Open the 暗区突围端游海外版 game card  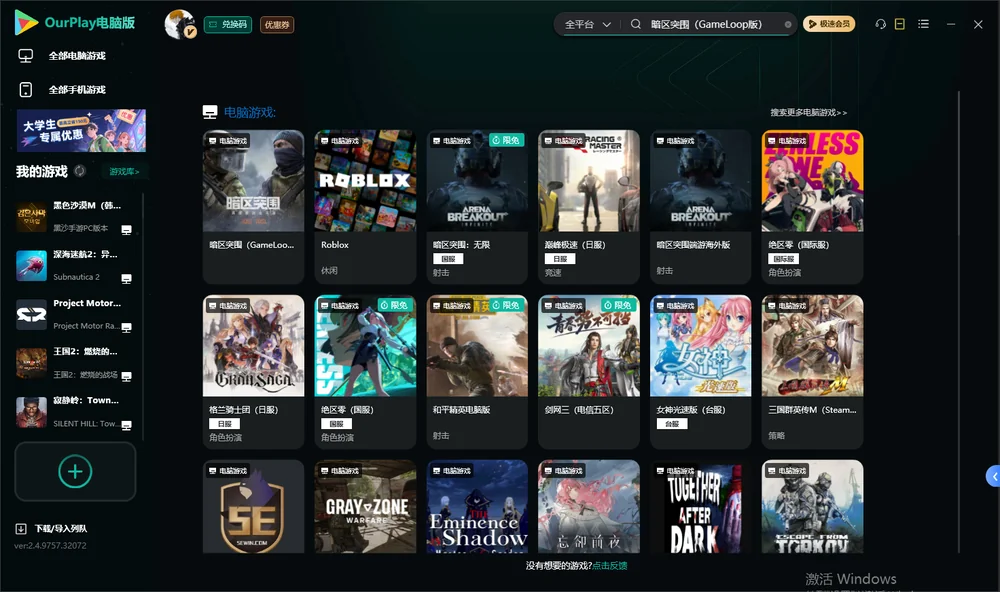point(700,206)
